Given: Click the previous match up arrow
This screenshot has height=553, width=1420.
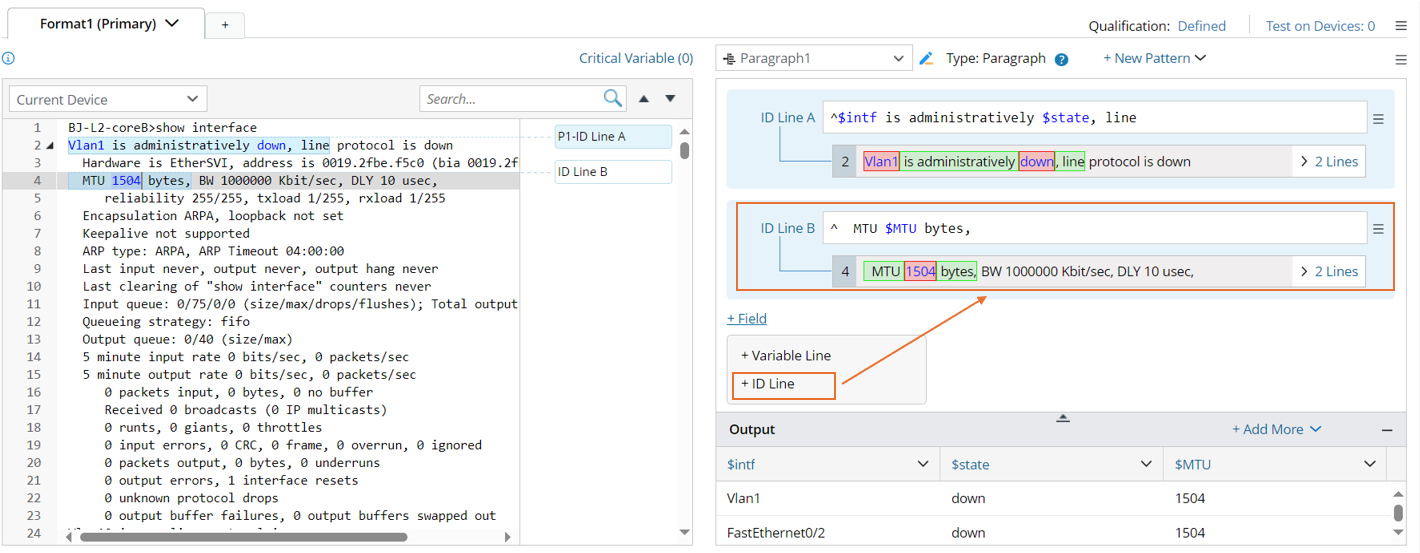Looking at the screenshot, I should click(x=644, y=99).
